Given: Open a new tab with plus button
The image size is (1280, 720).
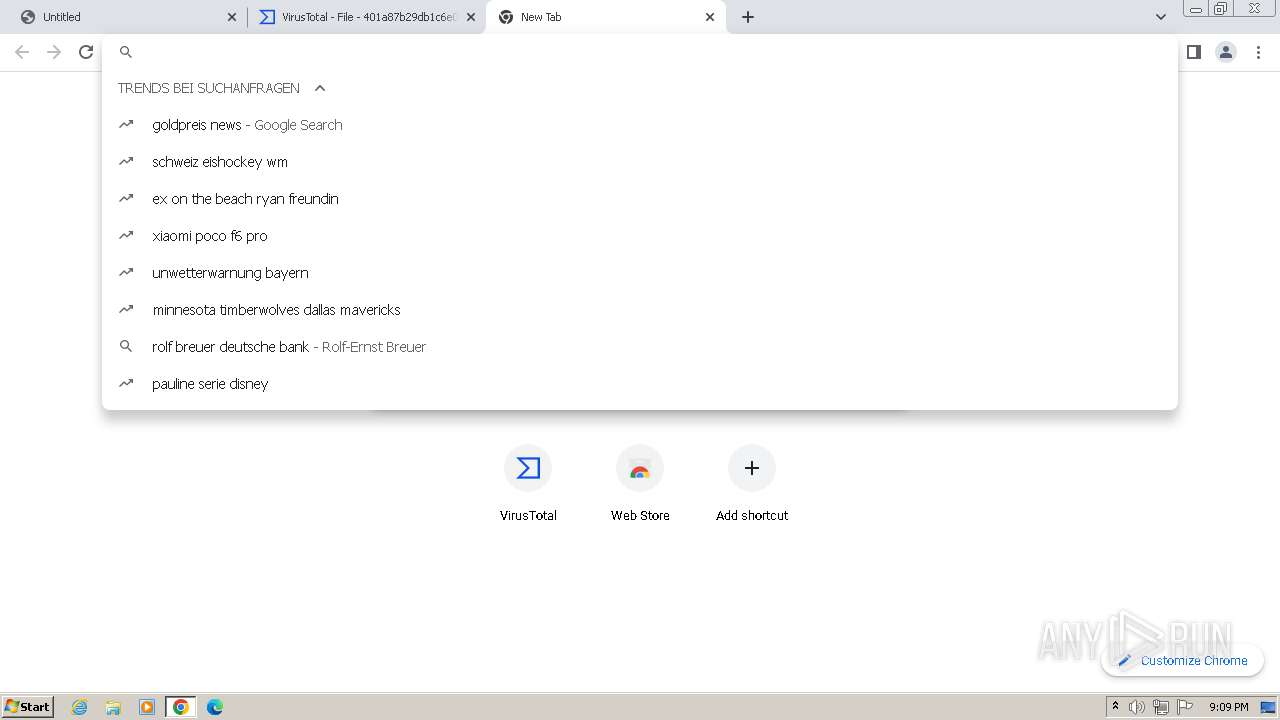Looking at the screenshot, I should (748, 17).
